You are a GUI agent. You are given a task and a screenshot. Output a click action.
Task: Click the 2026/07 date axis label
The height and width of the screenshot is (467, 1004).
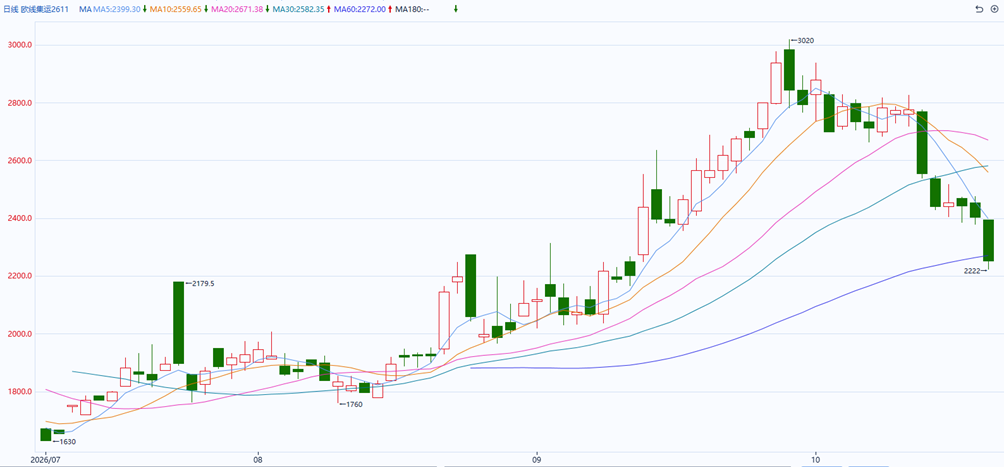44,459
